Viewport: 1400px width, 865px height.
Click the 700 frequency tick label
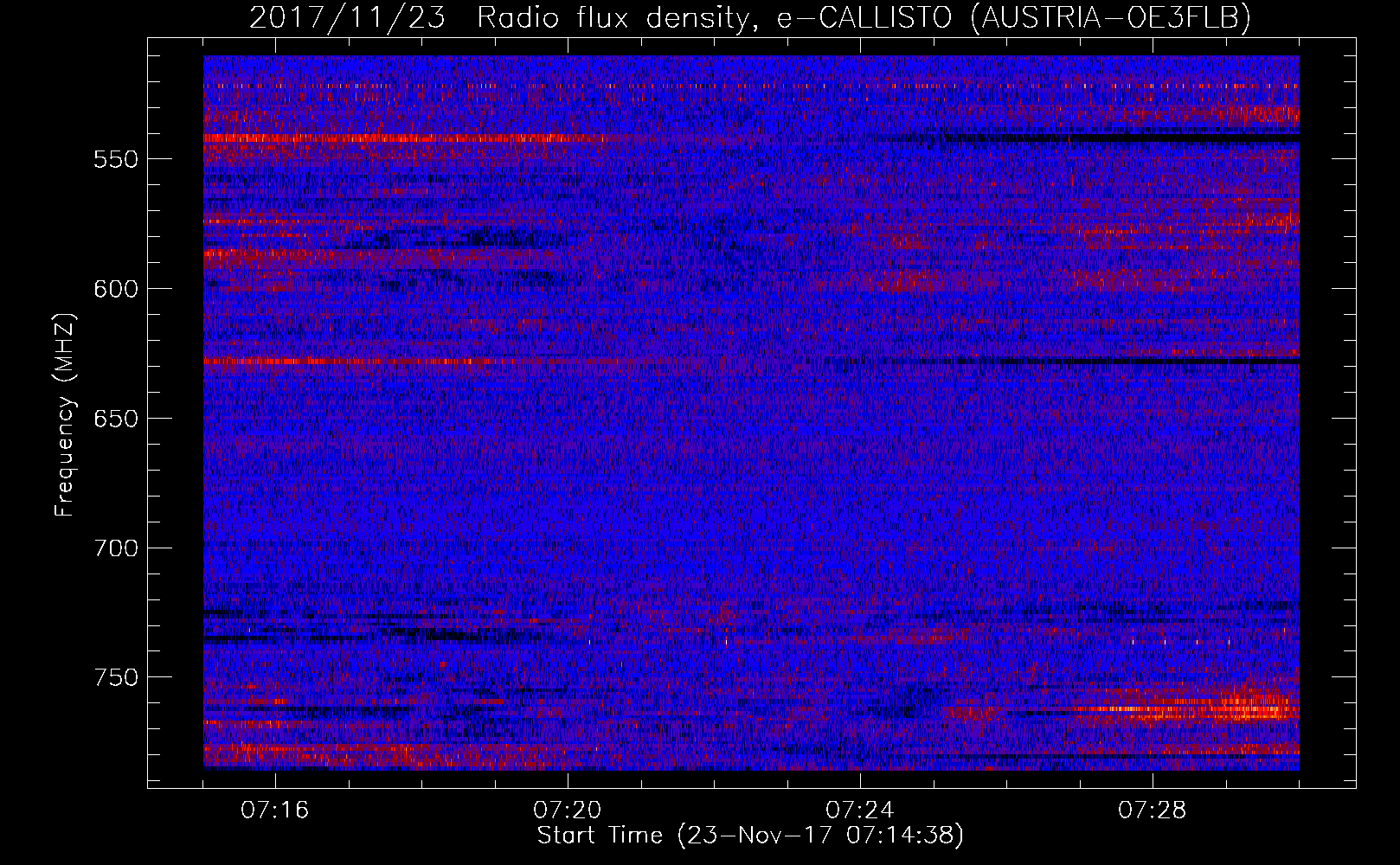point(116,548)
